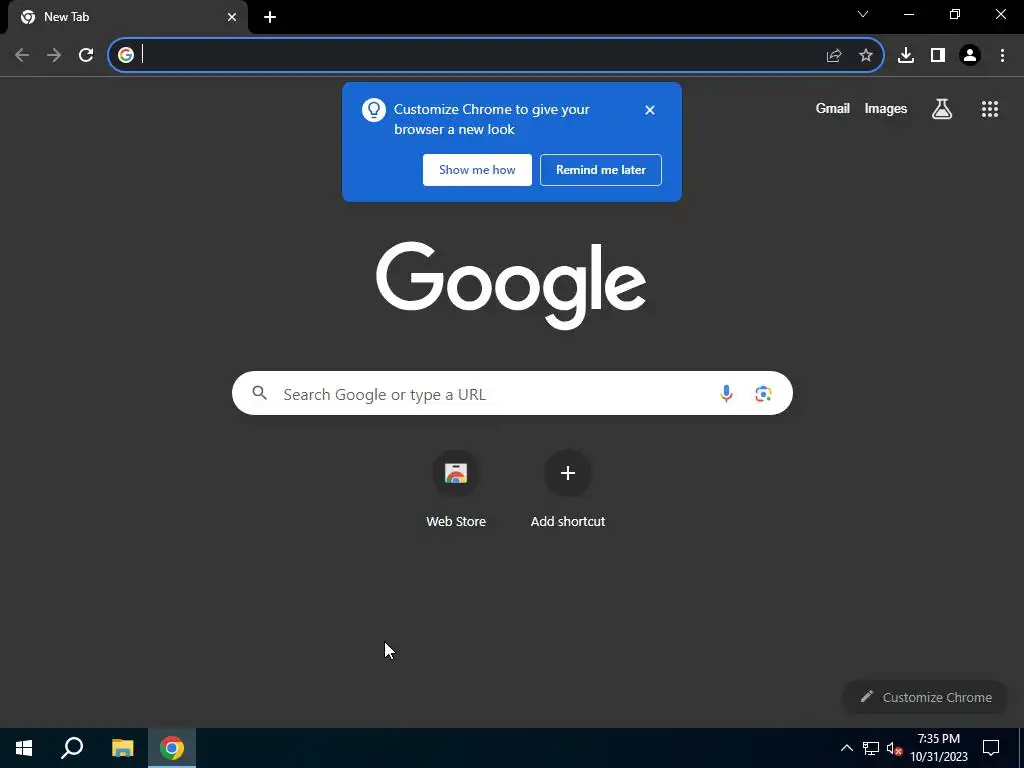The height and width of the screenshot is (768, 1024).
Task: Open File Explorer from the taskbar
Action: pyautogui.click(x=122, y=748)
